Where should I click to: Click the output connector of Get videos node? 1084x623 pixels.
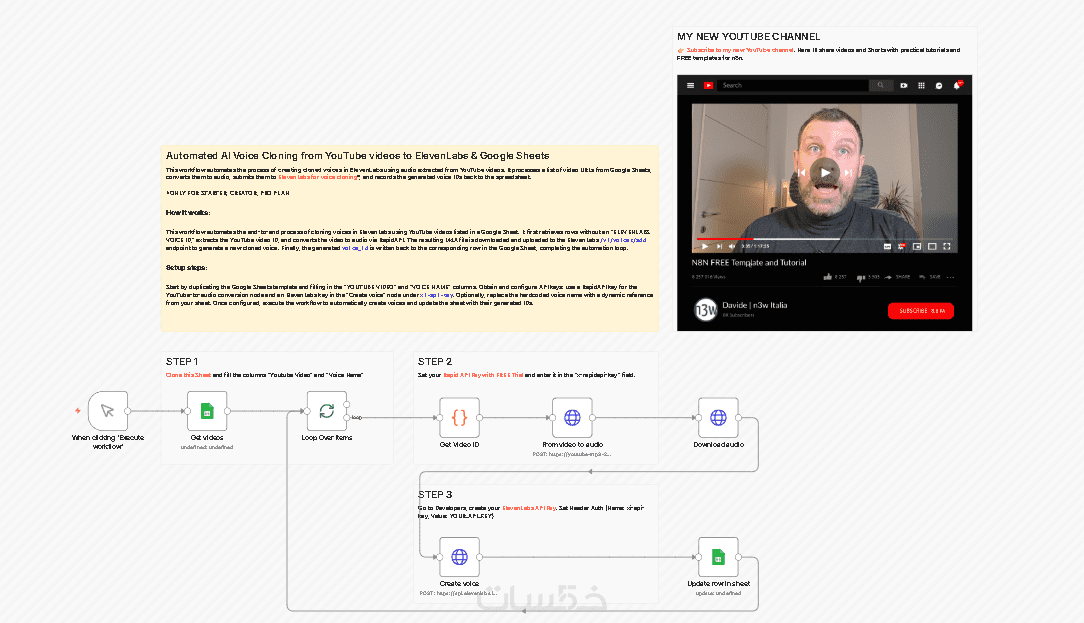coord(227,411)
